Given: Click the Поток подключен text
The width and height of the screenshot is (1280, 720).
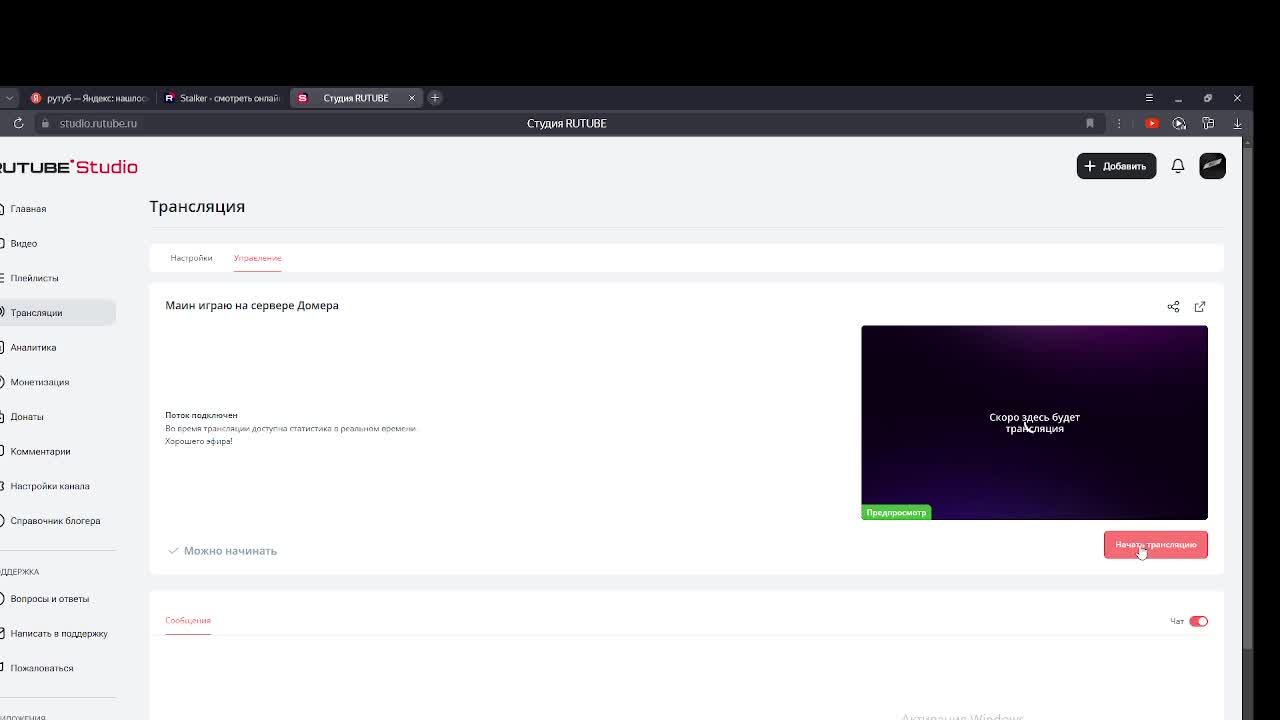Looking at the screenshot, I should click(201, 415).
